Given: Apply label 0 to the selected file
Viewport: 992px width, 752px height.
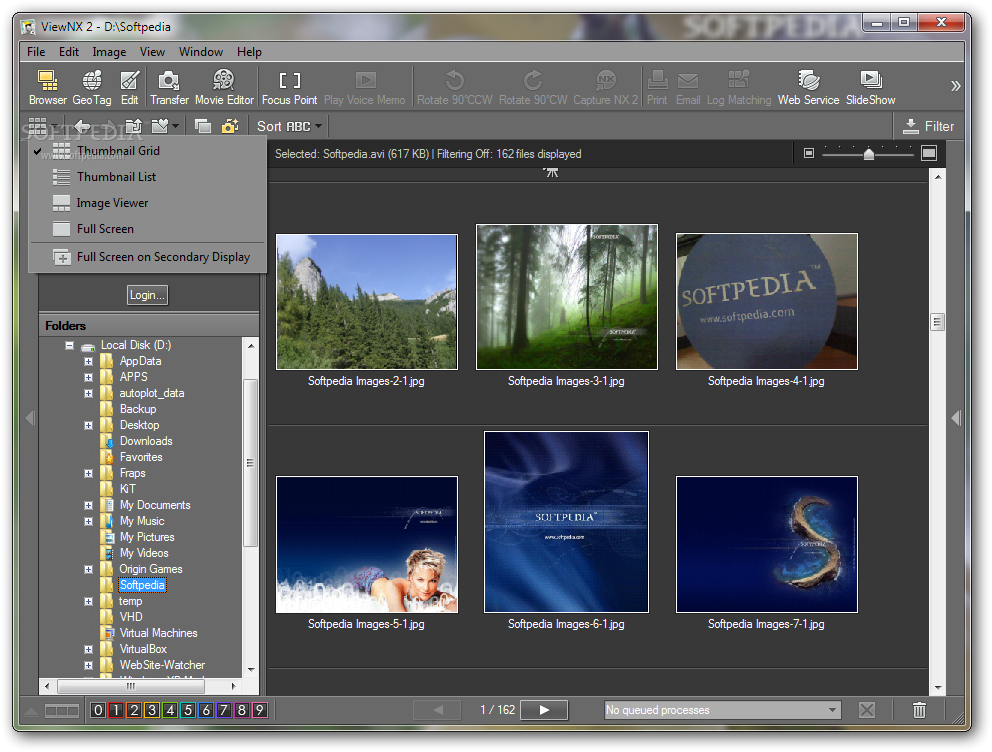Looking at the screenshot, I should point(98,710).
